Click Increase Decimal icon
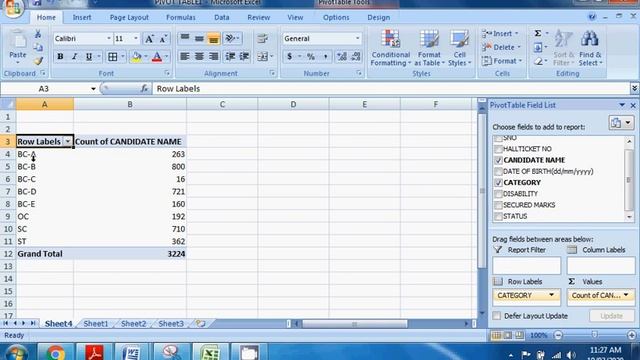This screenshot has width=640, height=360. [x=341, y=57]
